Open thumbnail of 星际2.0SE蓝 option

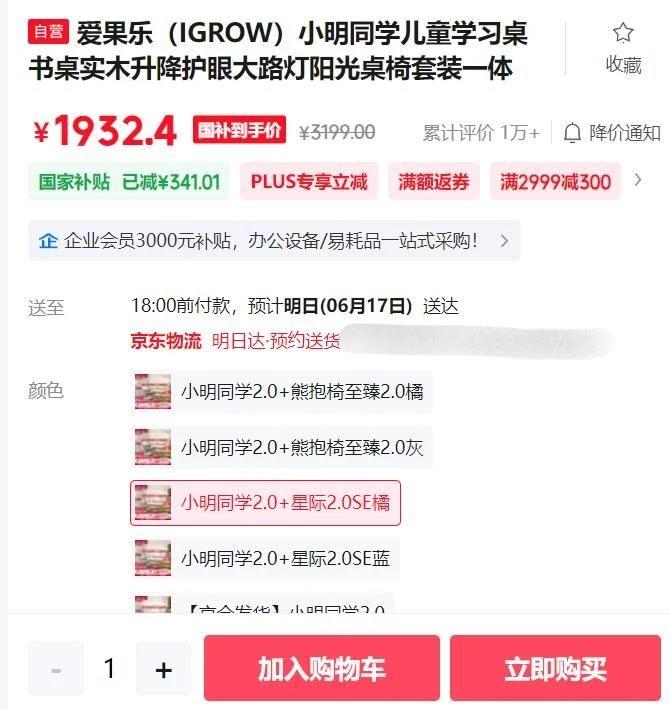(153, 558)
